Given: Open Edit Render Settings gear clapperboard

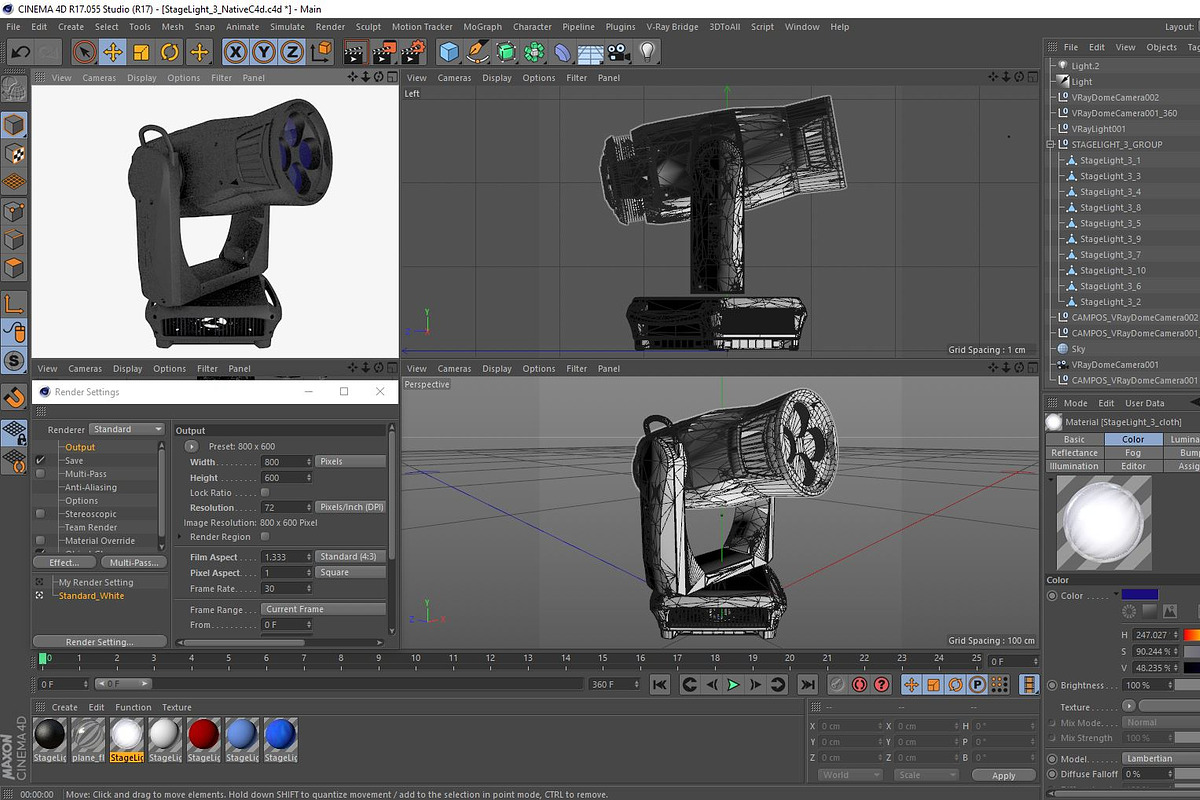Looking at the screenshot, I should (x=413, y=51).
